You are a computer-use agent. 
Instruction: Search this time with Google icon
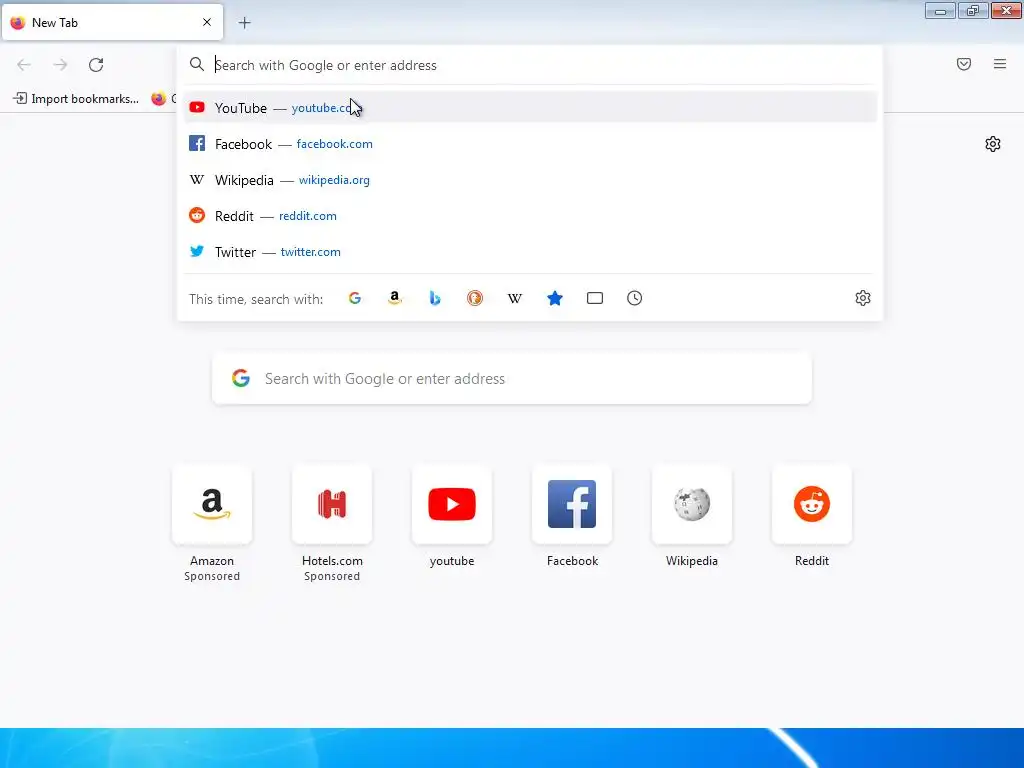click(x=355, y=298)
